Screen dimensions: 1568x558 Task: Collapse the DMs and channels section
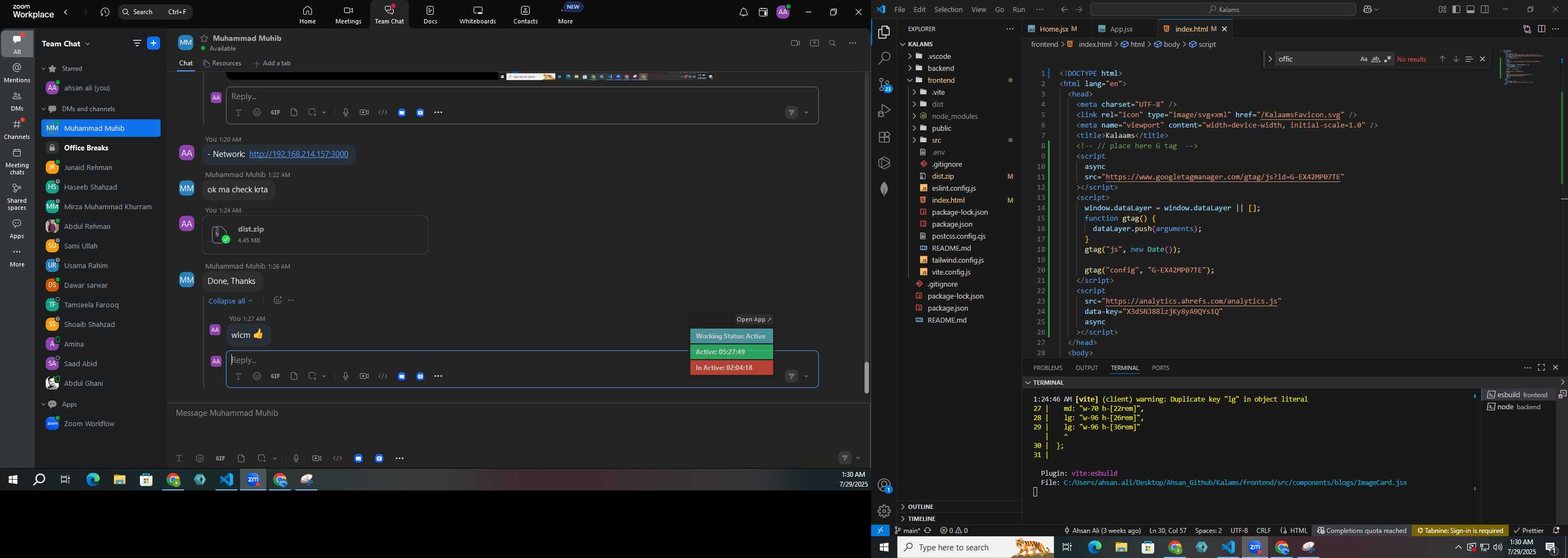44,109
